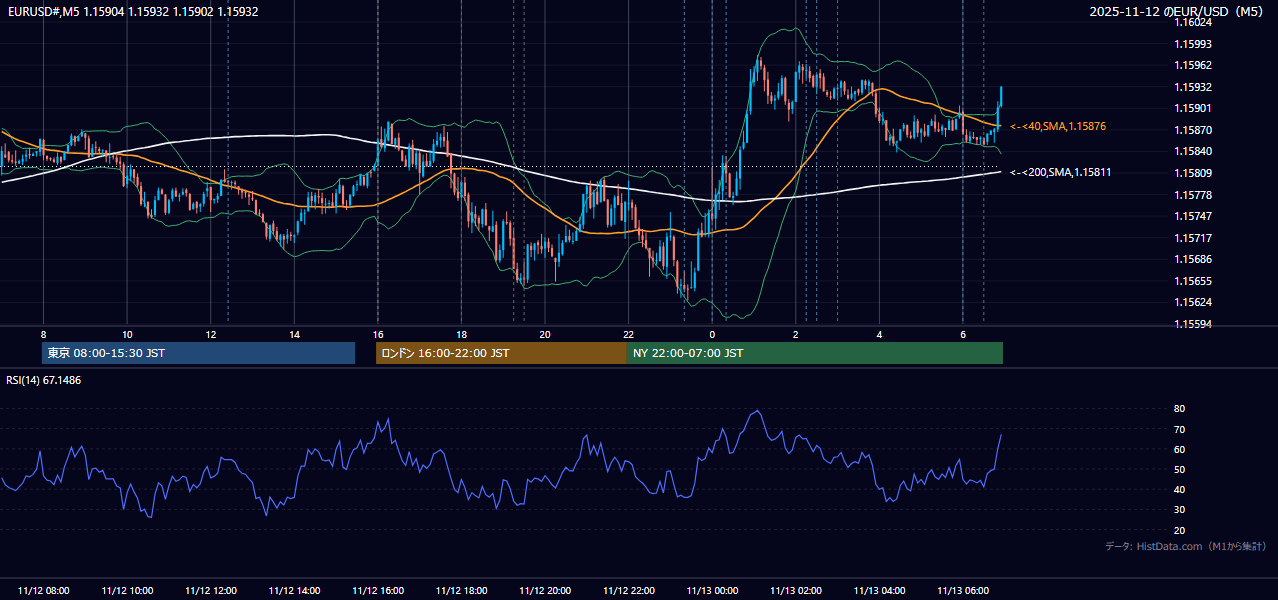1278x600 pixels.
Task: Click the bottom time label 11/12 20:00
Action: 545,591
